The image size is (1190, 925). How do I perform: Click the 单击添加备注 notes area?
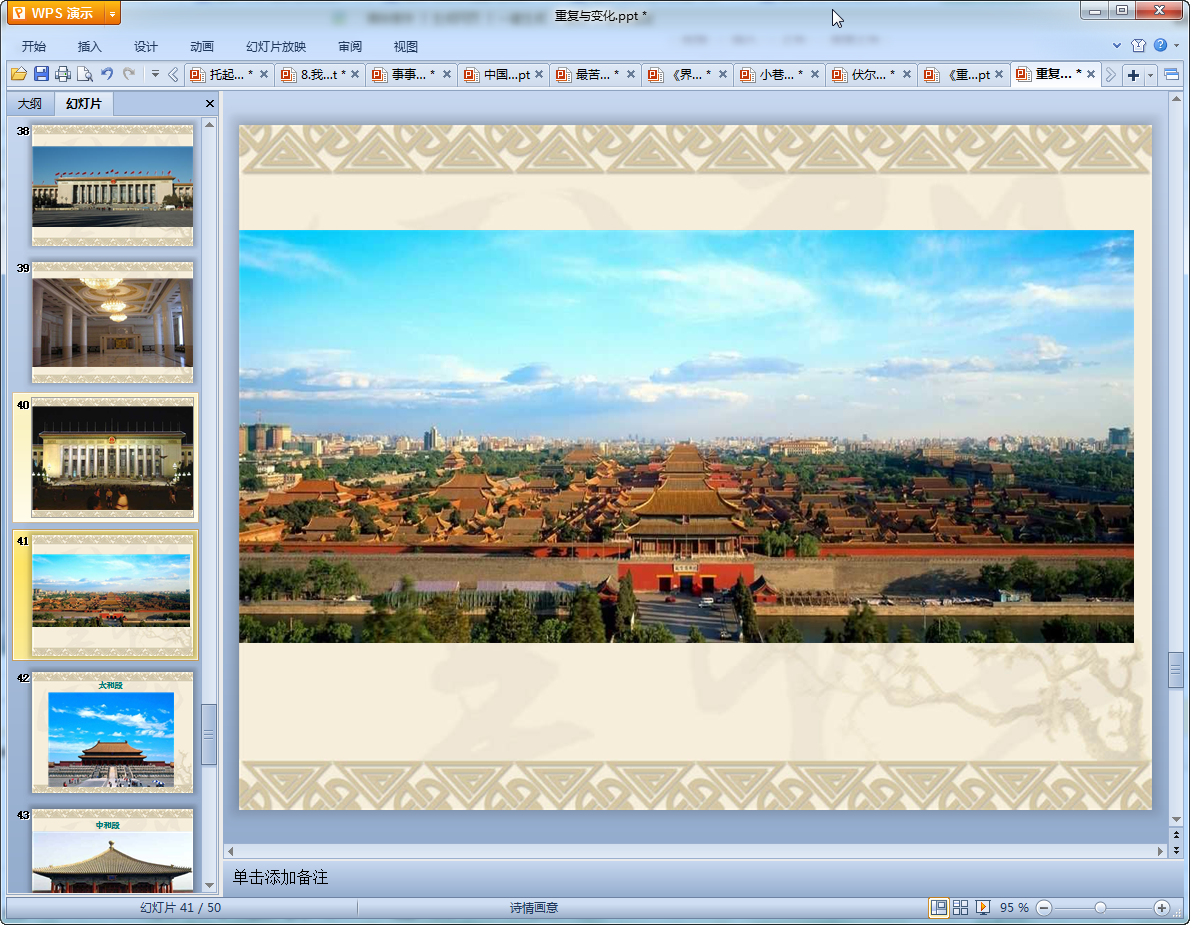(x=281, y=877)
